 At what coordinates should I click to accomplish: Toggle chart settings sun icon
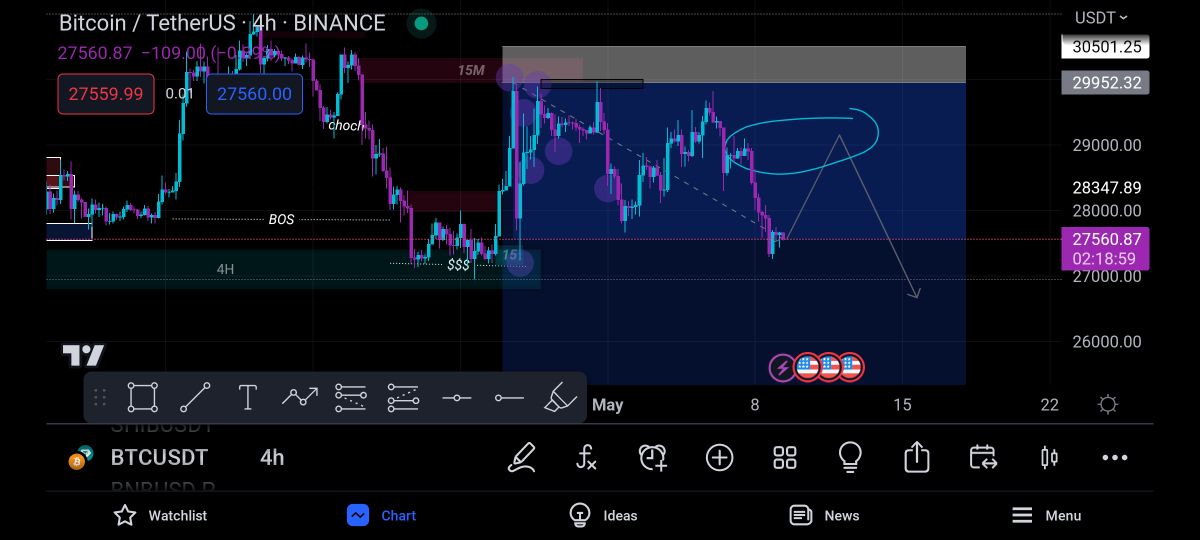[x=1107, y=405]
